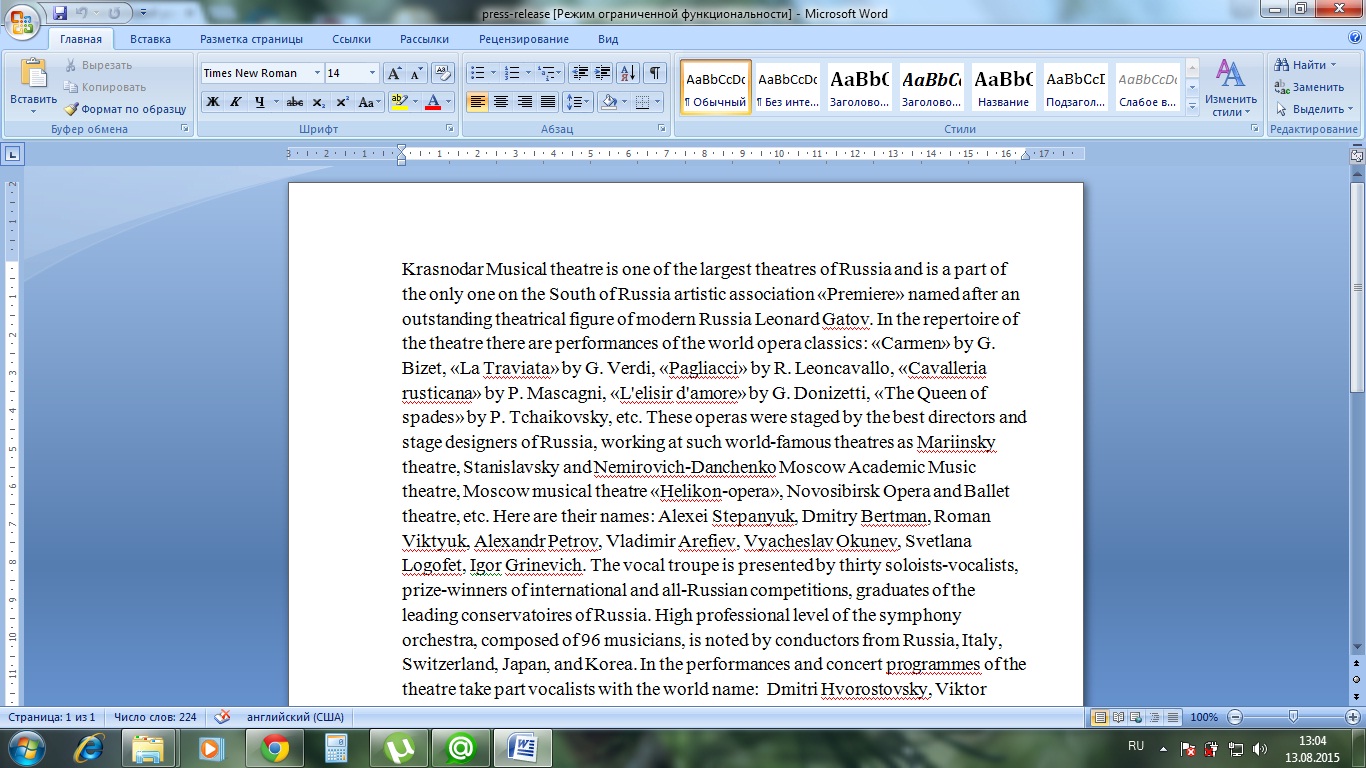The image size is (1366, 768).
Task: Open Google Chrome from taskbar
Action: pyautogui.click(x=274, y=747)
